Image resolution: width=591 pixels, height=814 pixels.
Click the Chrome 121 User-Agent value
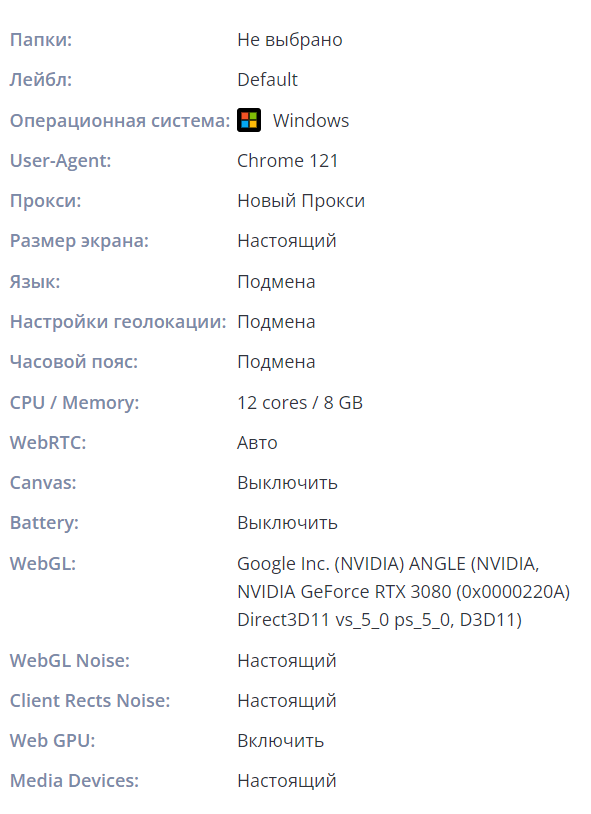coord(287,161)
